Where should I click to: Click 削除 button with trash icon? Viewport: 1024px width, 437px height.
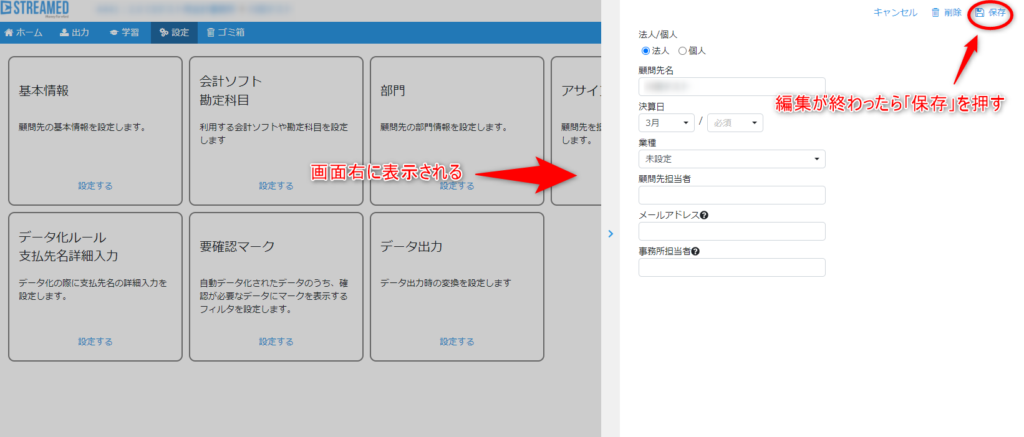946,12
